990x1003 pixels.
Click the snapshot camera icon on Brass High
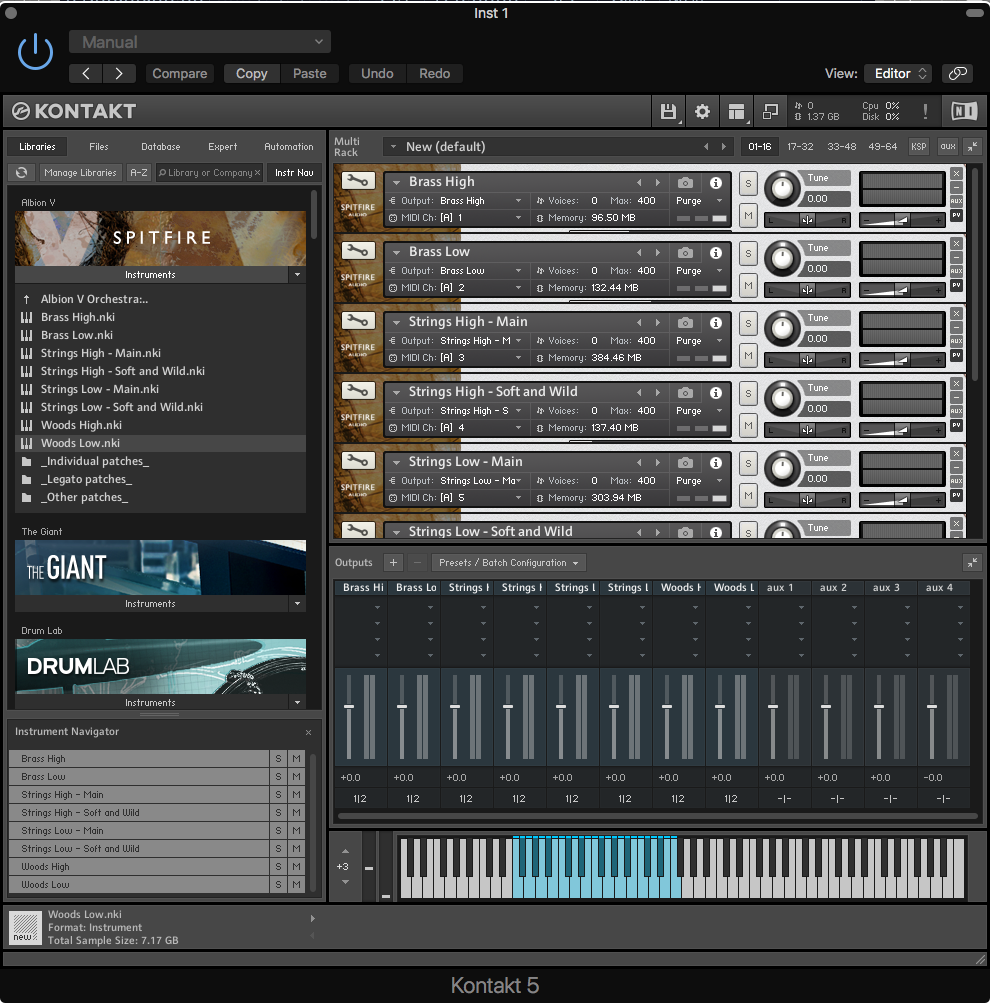click(x=685, y=183)
